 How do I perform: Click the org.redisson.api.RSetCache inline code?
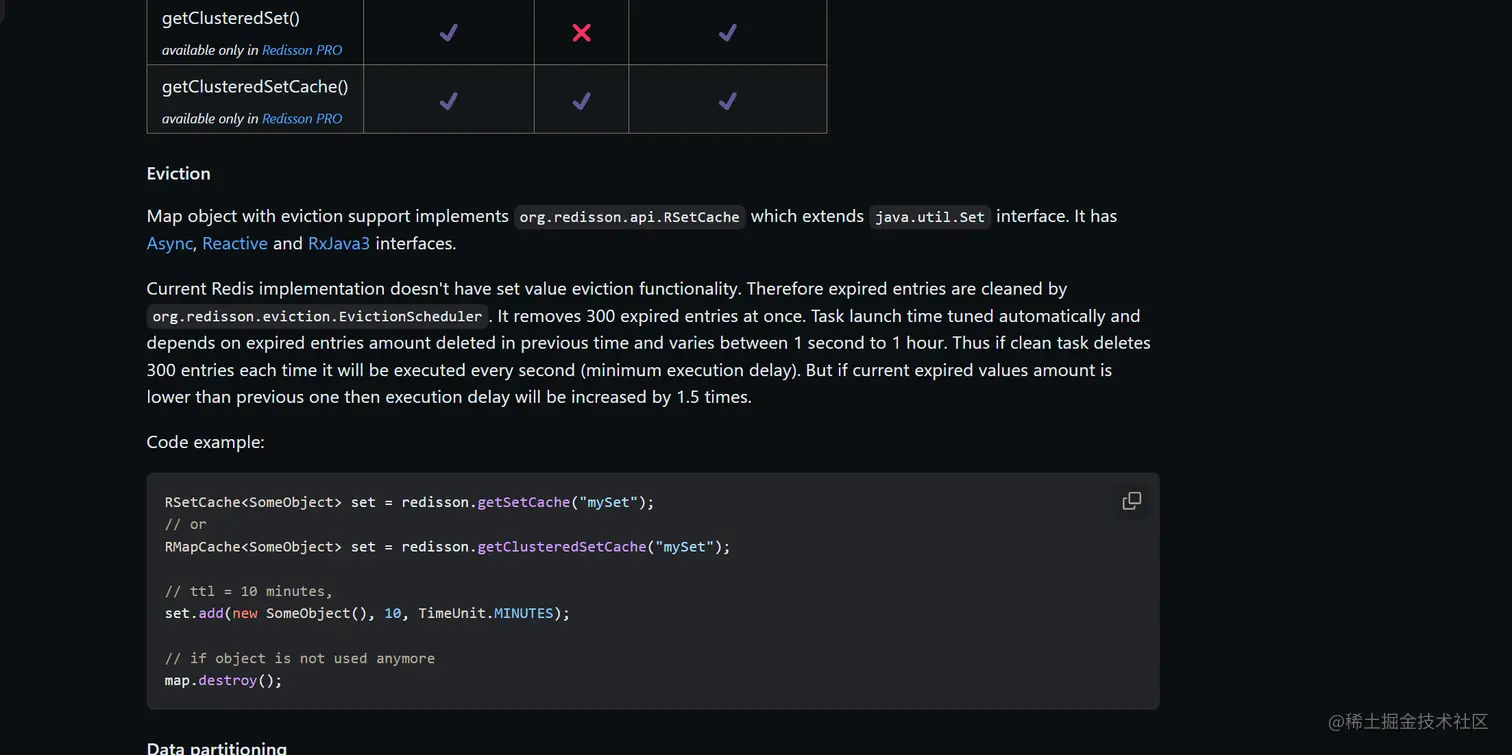click(x=629, y=217)
